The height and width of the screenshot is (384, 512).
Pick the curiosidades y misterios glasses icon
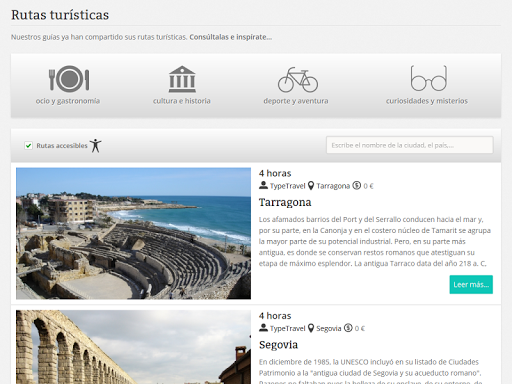click(428, 78)
